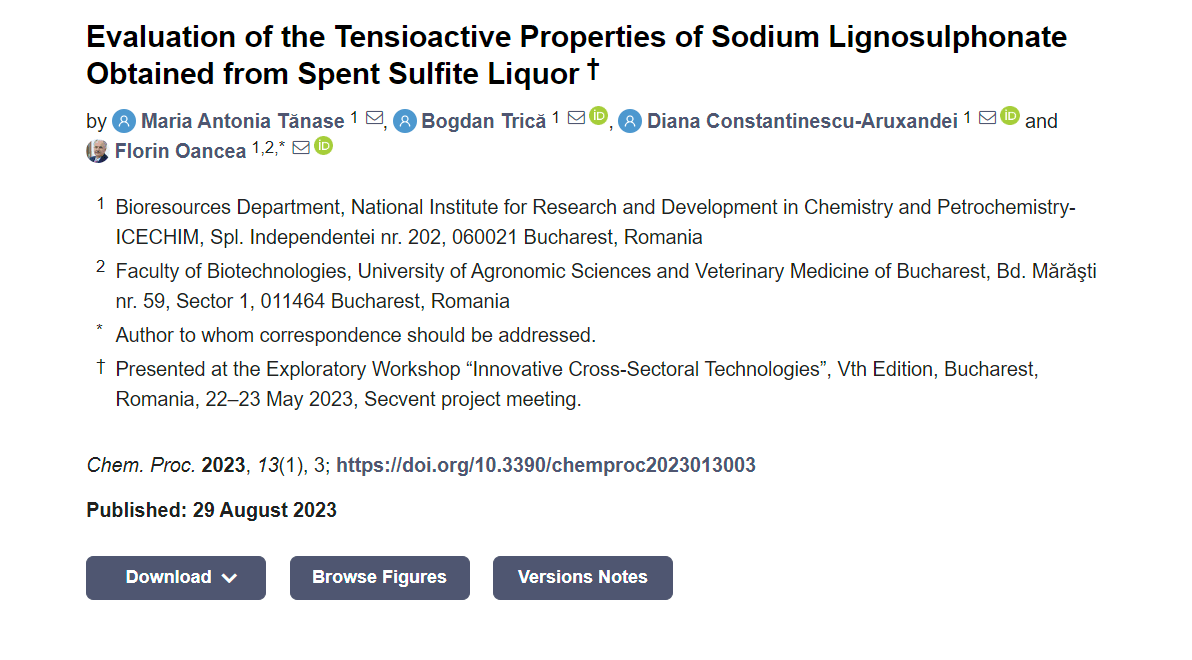Open Bogdan Trică's email envelope icon
The width and height of the screenshot is (1192, 660).
576,118
